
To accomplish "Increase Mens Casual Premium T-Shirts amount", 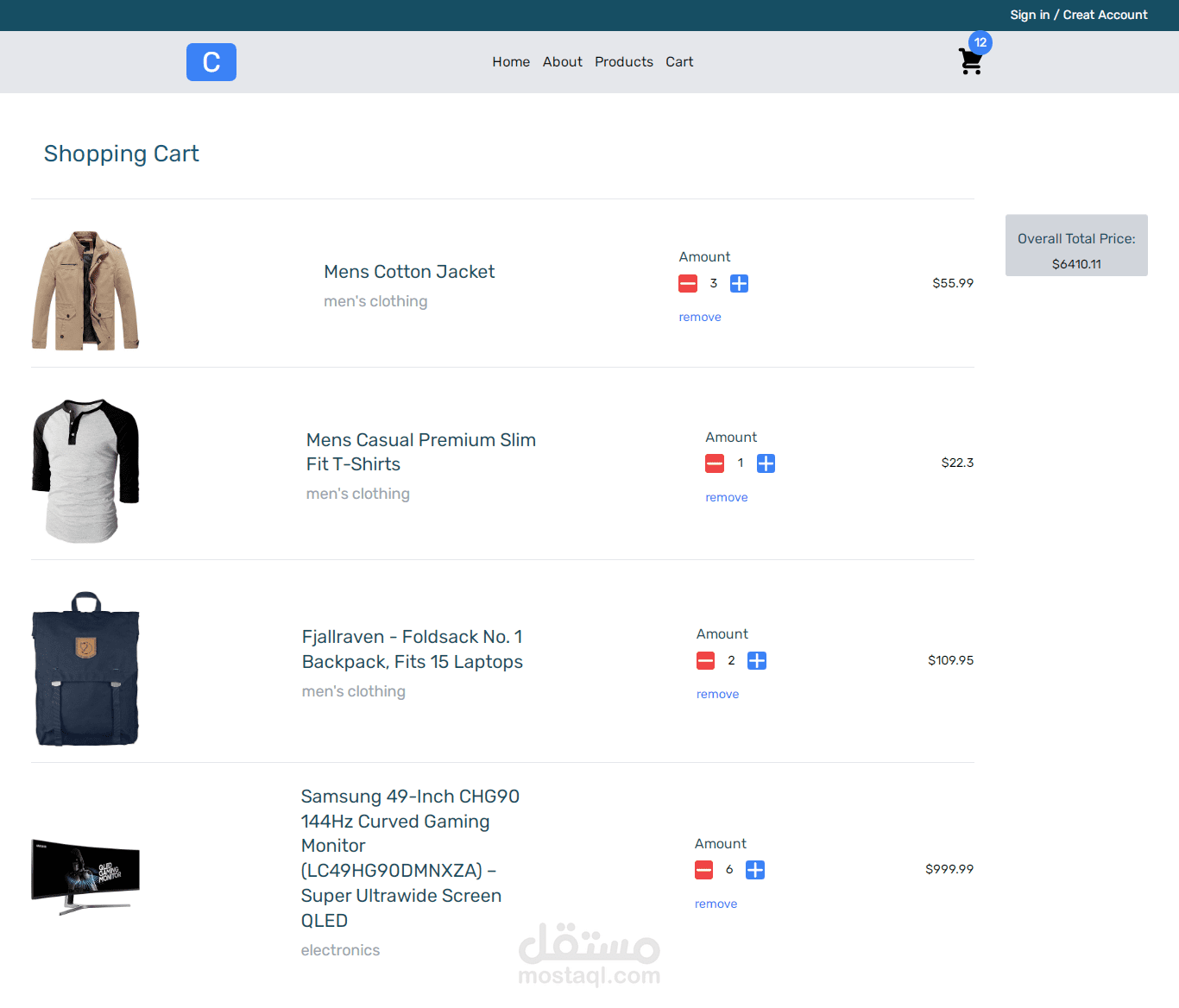I will tap(766, 463).
